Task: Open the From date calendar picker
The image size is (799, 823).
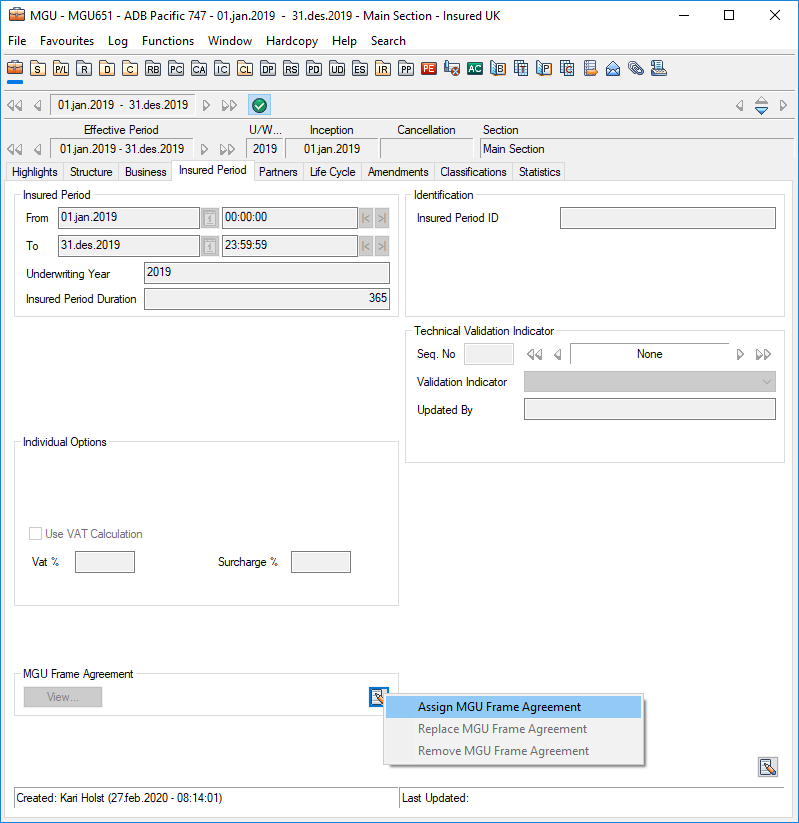Action: tap(210, 218)
